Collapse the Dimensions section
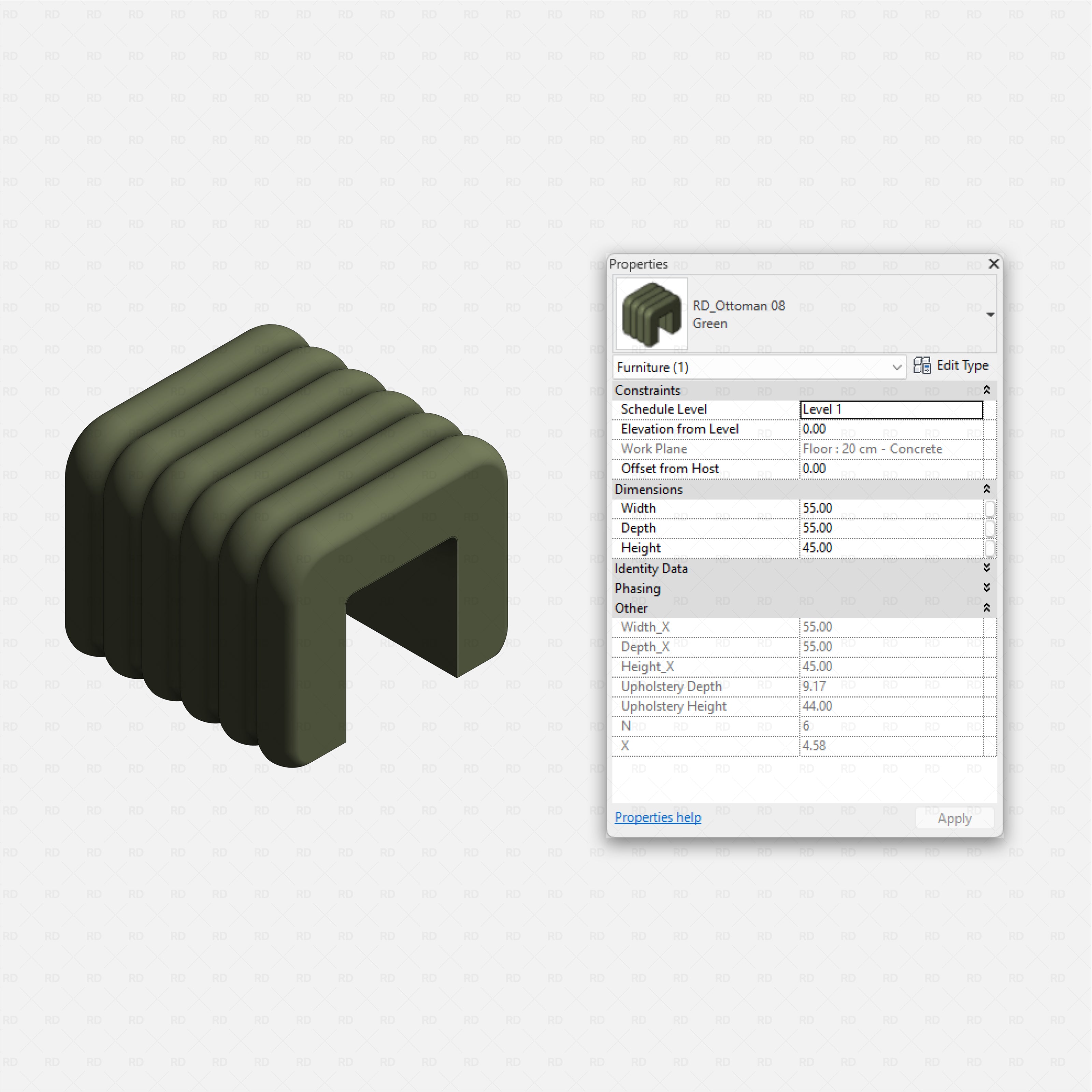Image resolution: width=1092 pixels, height=1092 pixels. point(986,489)
